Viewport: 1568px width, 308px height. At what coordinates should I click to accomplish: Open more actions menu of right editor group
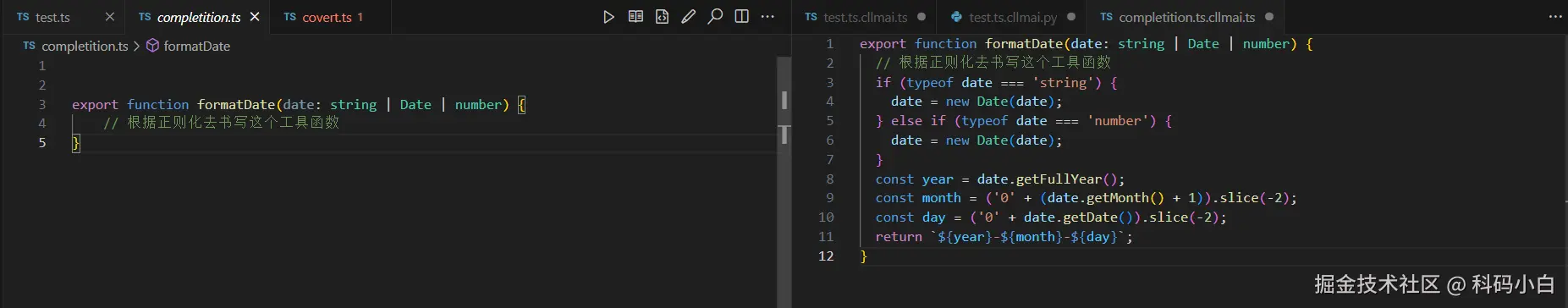pos(1555,17)
